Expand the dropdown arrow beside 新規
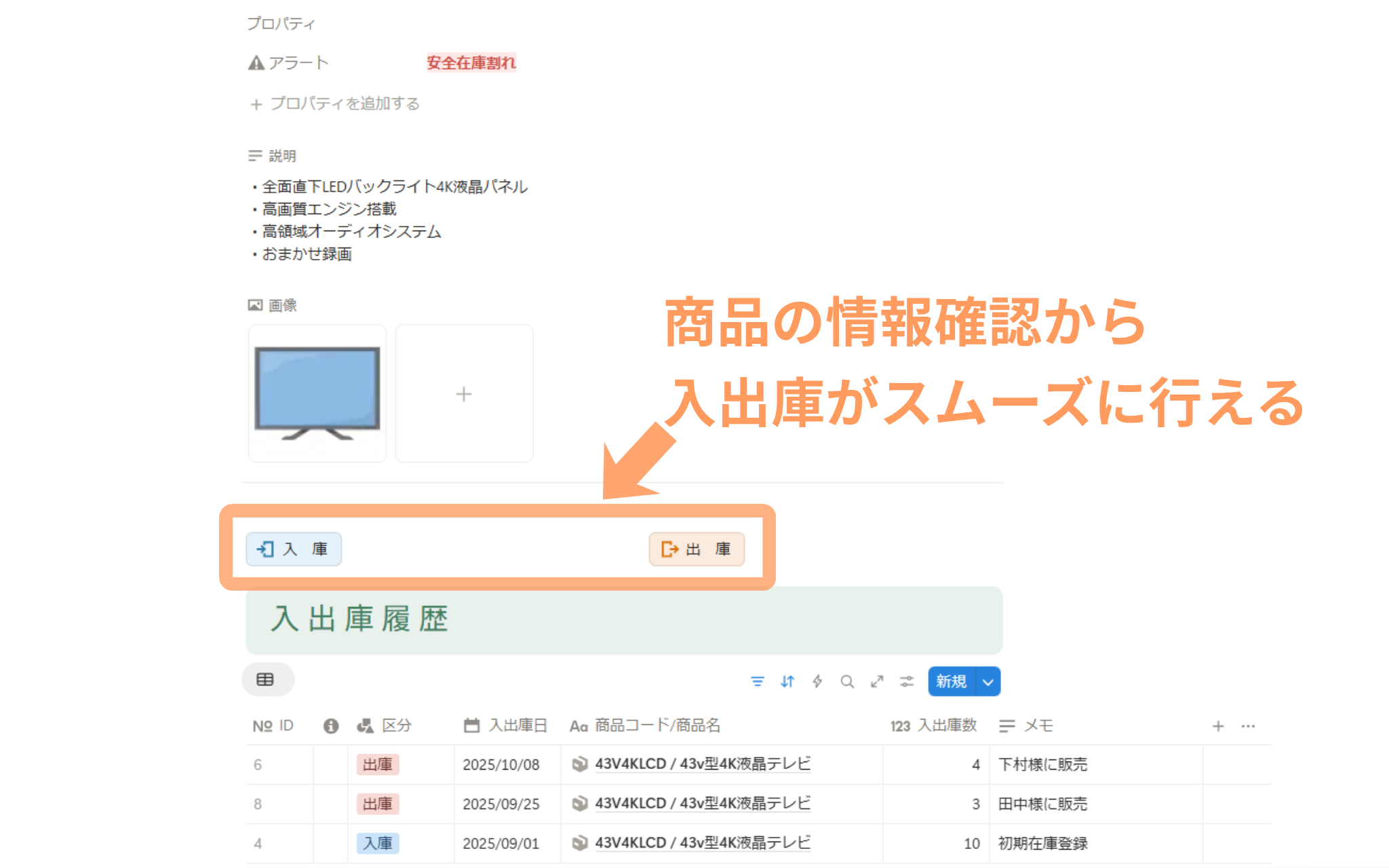 tap(988, 682)
